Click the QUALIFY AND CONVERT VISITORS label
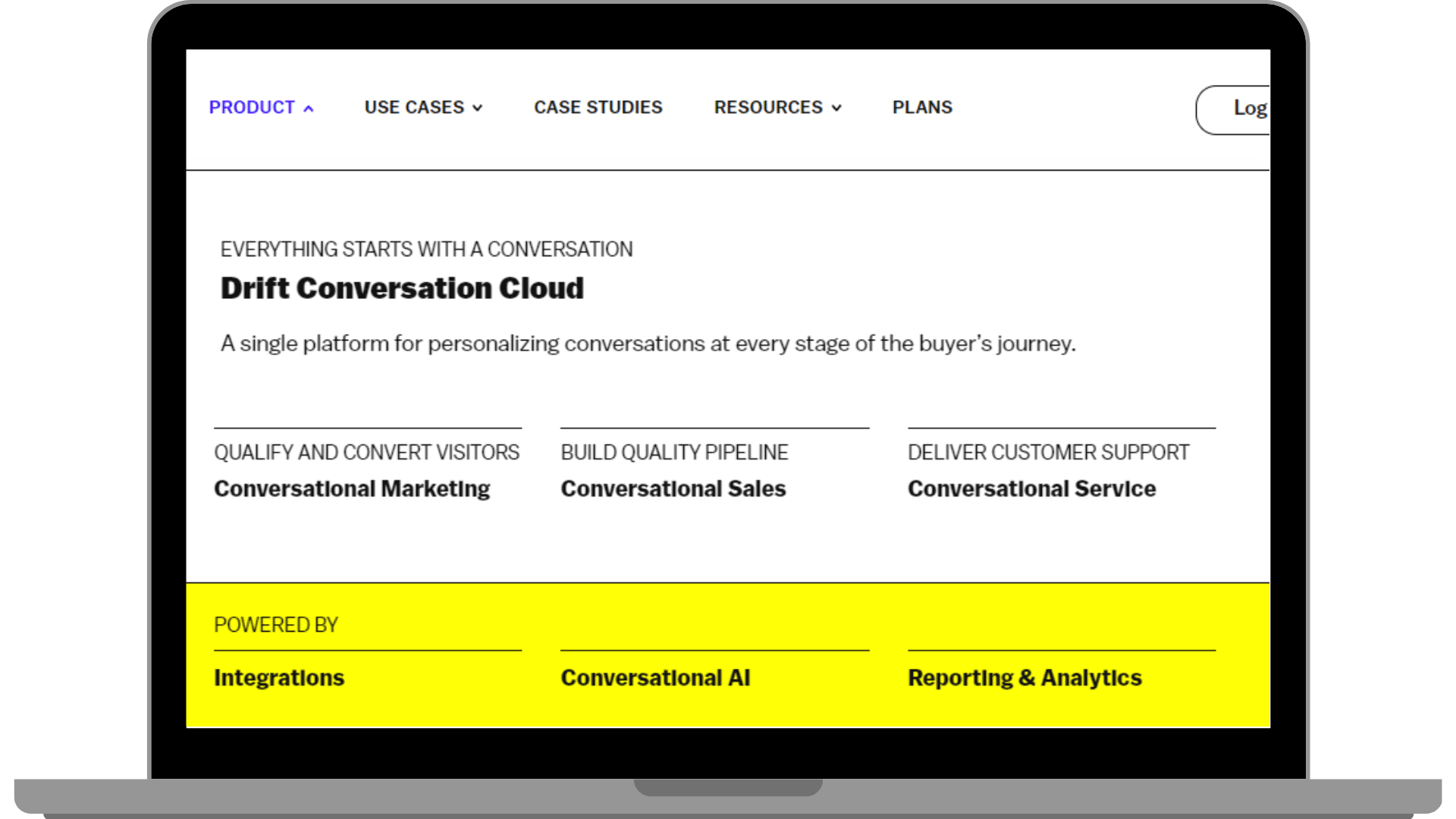Image resolution: width=1456 pixels, height=819 pixels. point(367,452)
